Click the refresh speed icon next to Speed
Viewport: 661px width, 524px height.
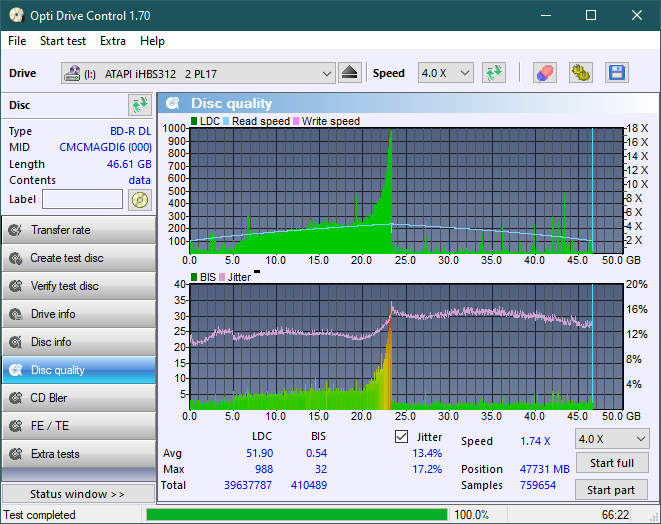493,73
